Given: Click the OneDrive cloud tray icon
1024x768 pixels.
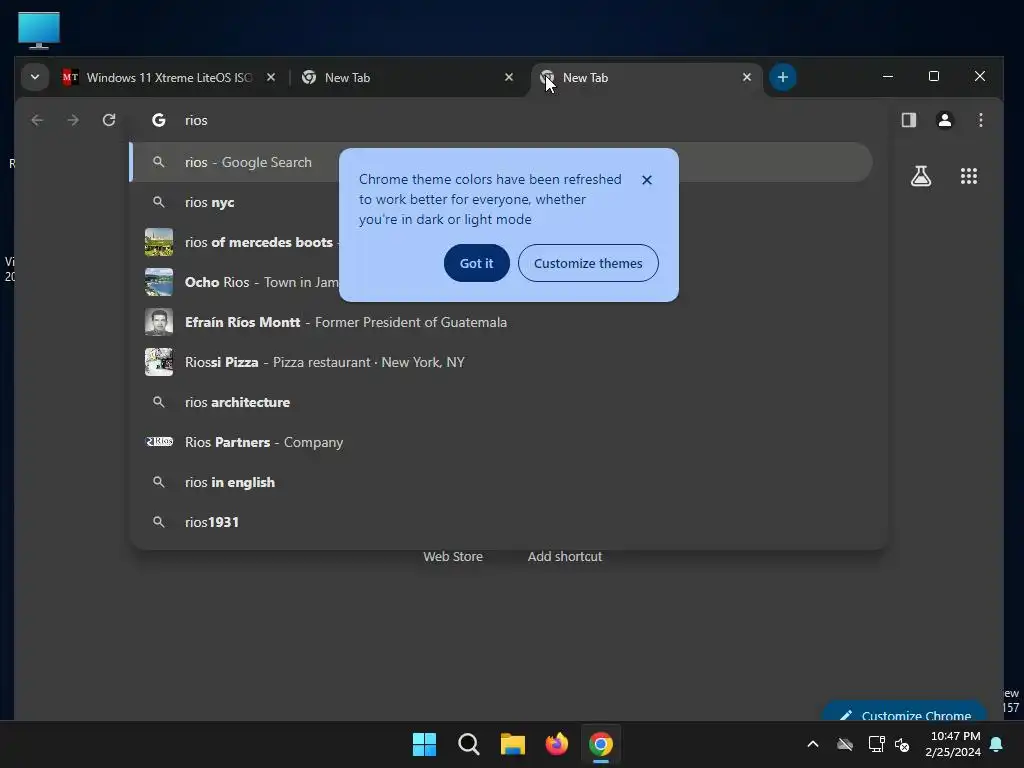Looking at the screenshot, I should (845, 744).
